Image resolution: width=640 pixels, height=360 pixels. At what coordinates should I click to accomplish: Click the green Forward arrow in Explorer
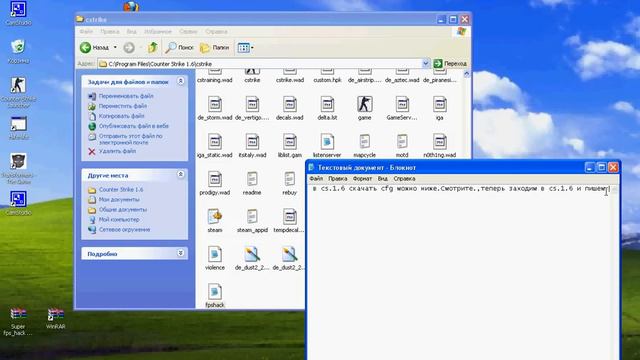(129, 48)
